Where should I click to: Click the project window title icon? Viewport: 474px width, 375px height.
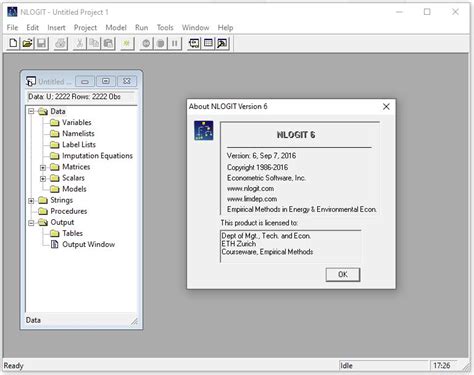31,81
